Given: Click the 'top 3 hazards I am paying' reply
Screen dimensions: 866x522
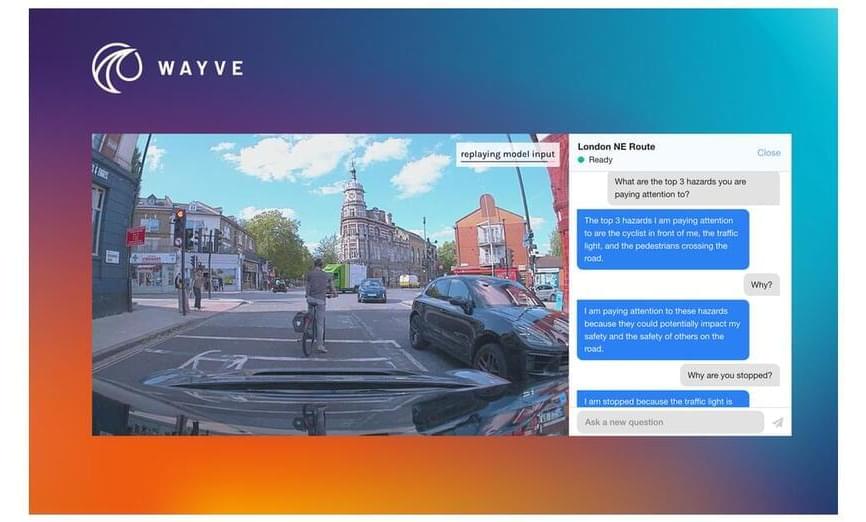Looking at the screenshot, I should click(x=663, y=239).
